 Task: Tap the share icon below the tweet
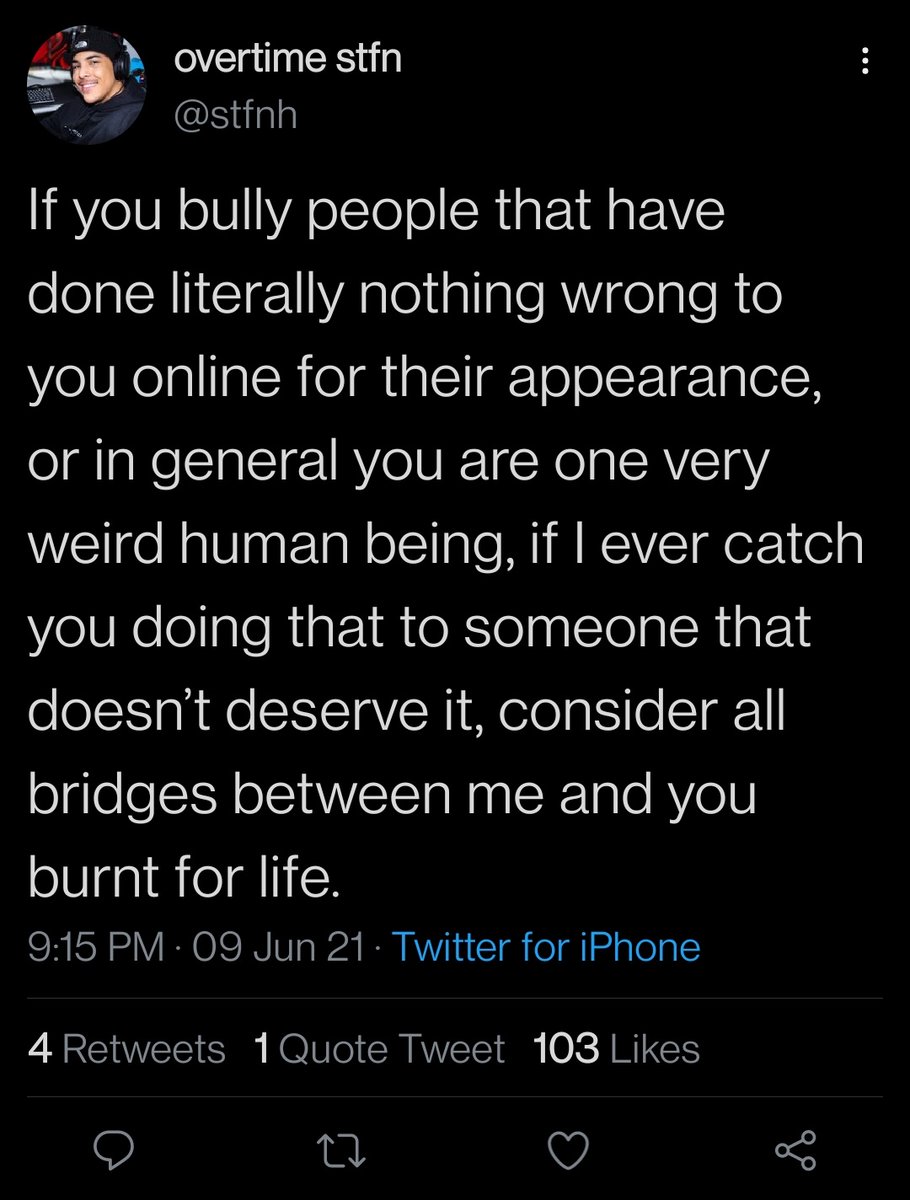click(x=797, y=1151)
